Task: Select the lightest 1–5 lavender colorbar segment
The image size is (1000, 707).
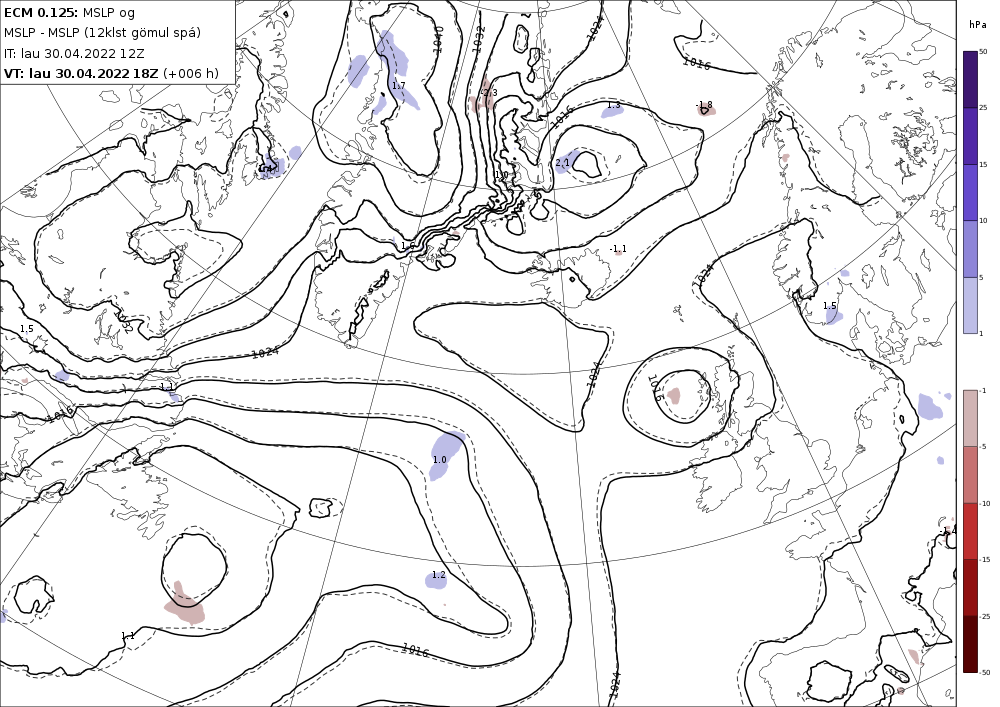Action: pos(970,305)
